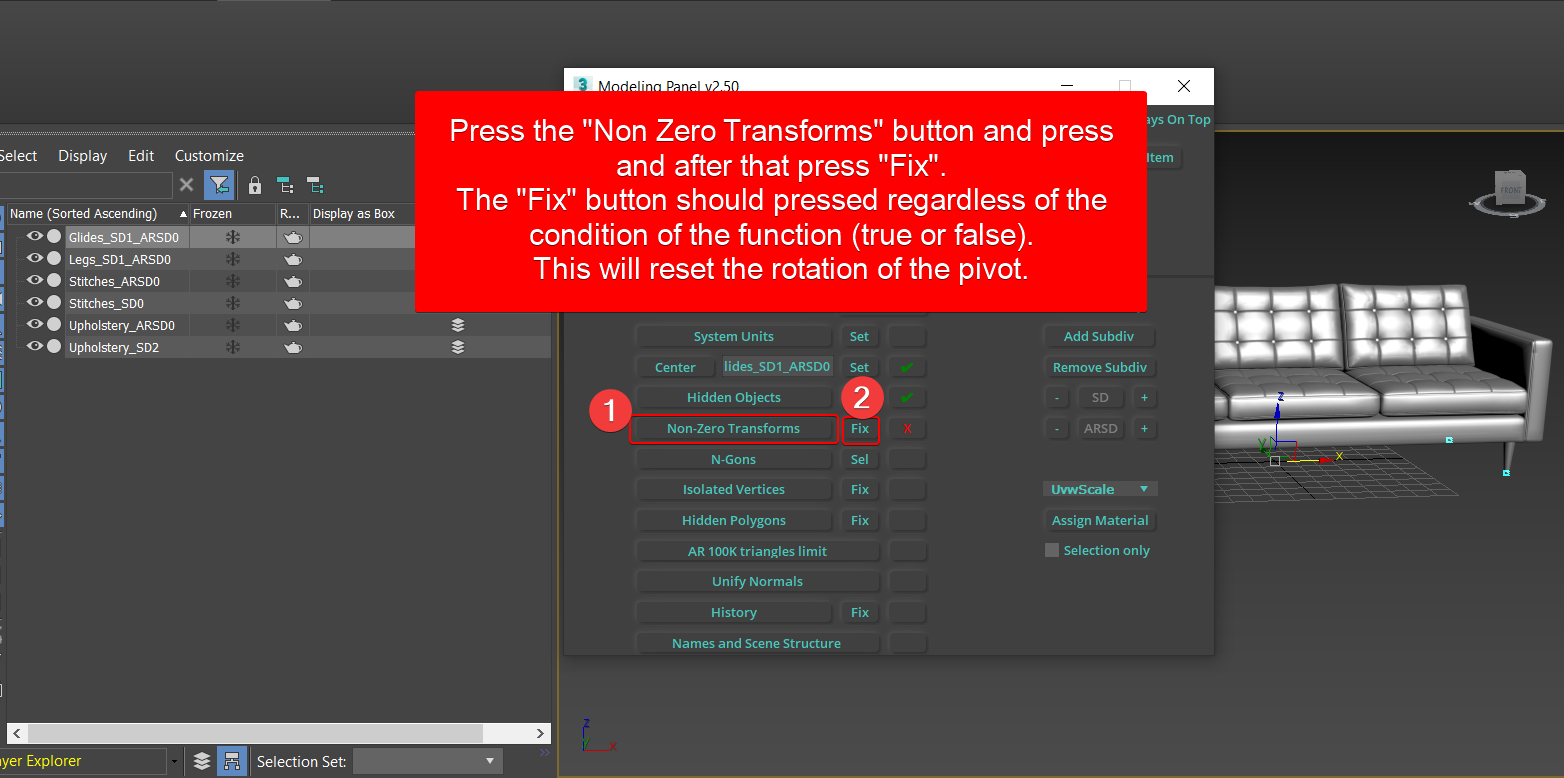This screenshot has width=1564, height=778.
Task: Open the UvwScale dropdown
Action: point(1100,489)
